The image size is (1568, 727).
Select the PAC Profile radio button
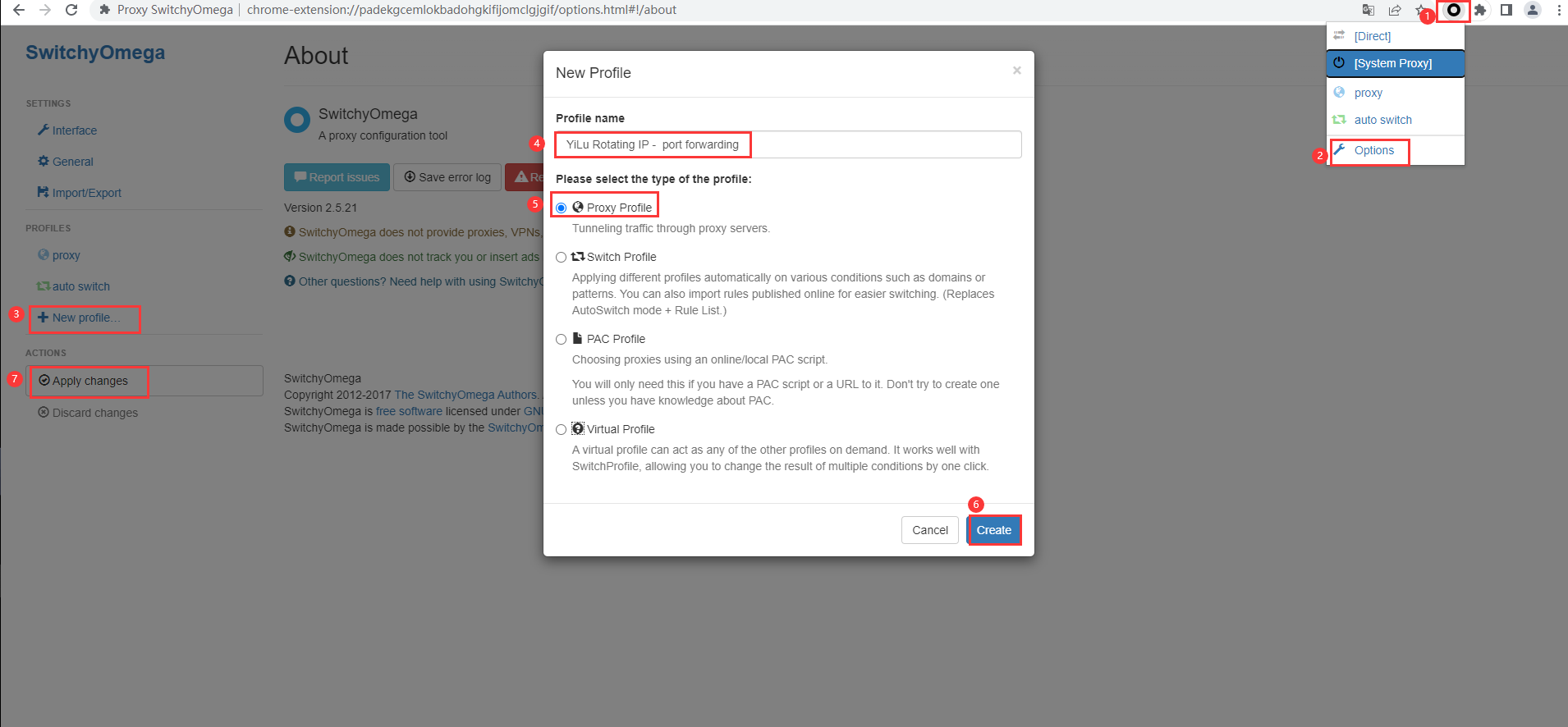click(x=562, y=339)
